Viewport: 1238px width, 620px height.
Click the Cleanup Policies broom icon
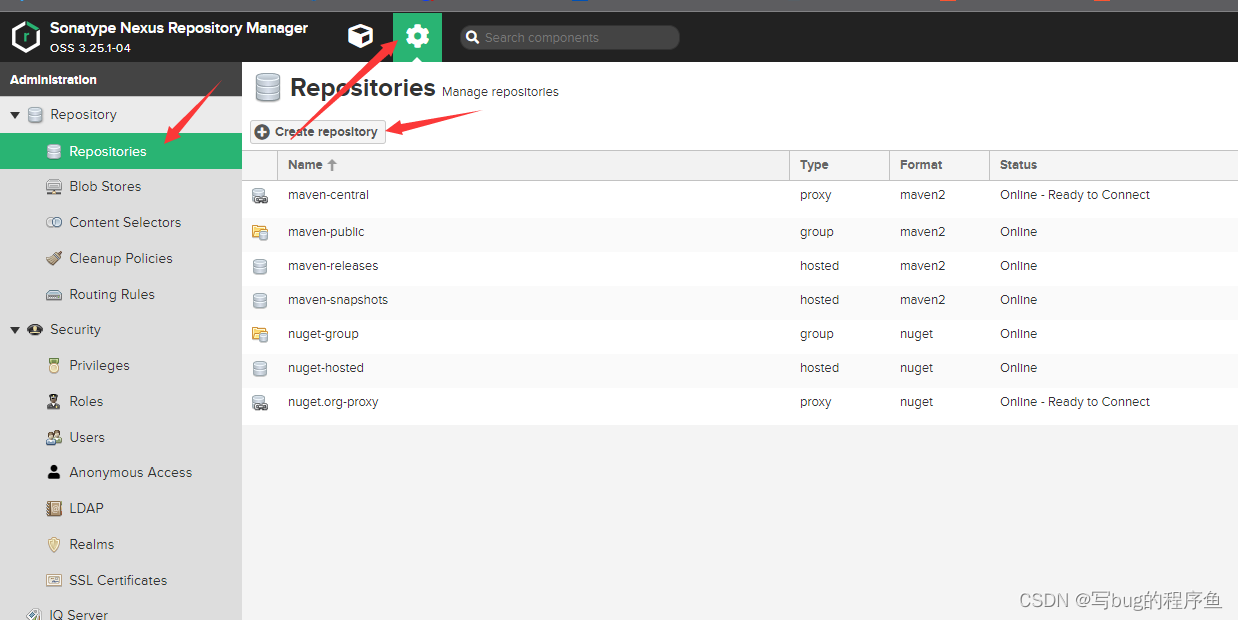coord(54,258)
